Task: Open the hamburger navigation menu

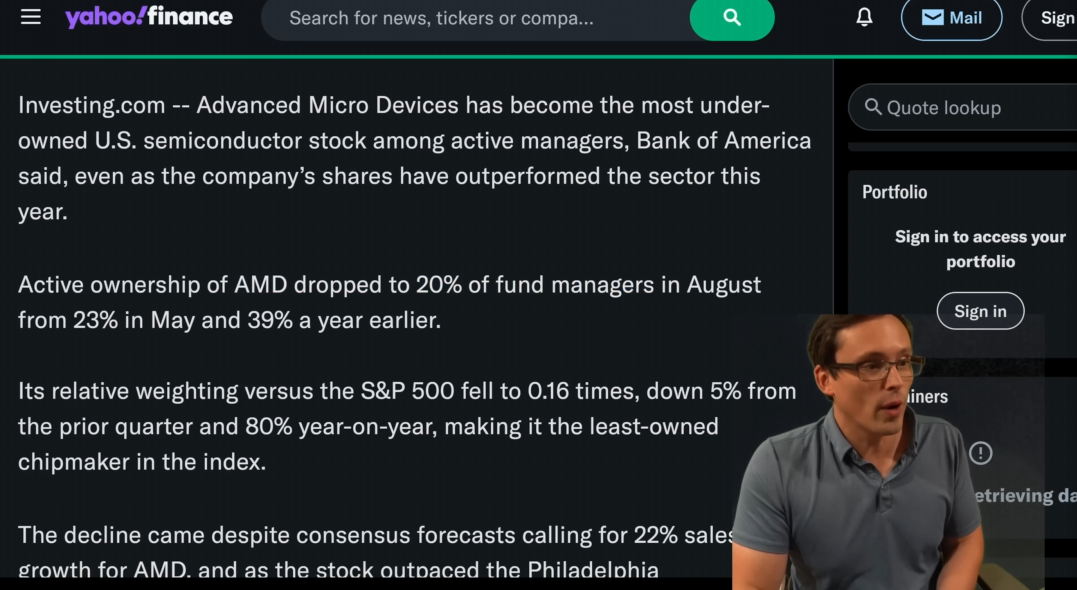Action: (30, 17)
